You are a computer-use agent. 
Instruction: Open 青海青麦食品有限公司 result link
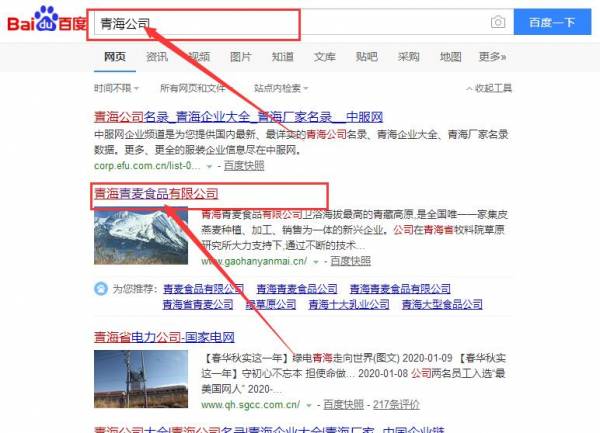156,194
